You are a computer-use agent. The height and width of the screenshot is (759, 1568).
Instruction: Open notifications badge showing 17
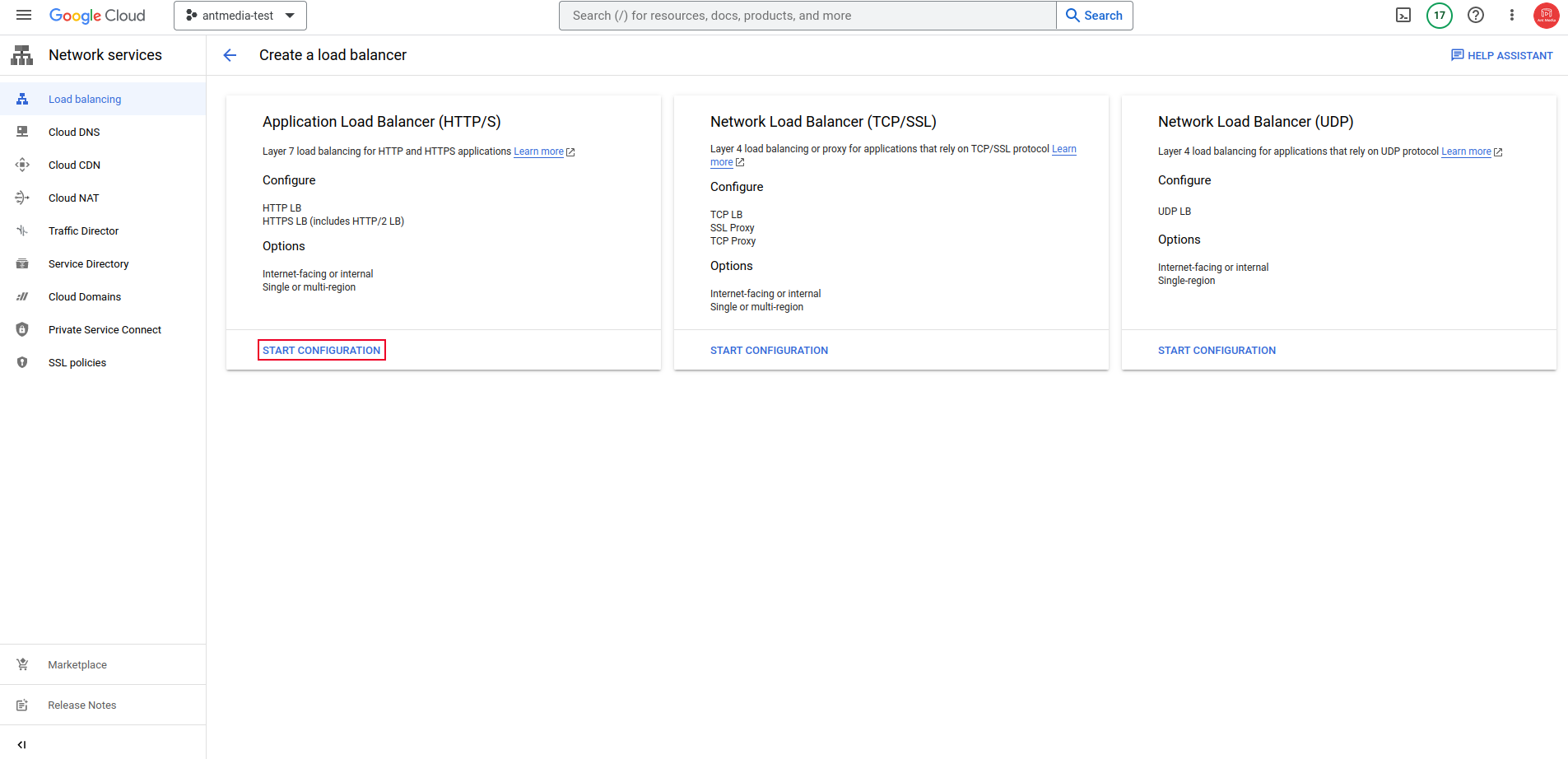[1440, 16]
